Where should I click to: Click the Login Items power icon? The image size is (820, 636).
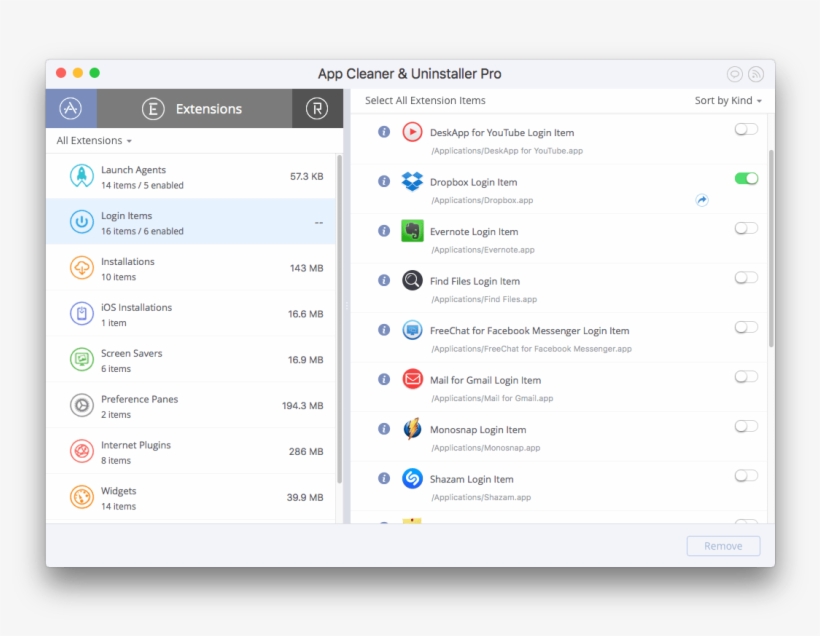[82, 222]
